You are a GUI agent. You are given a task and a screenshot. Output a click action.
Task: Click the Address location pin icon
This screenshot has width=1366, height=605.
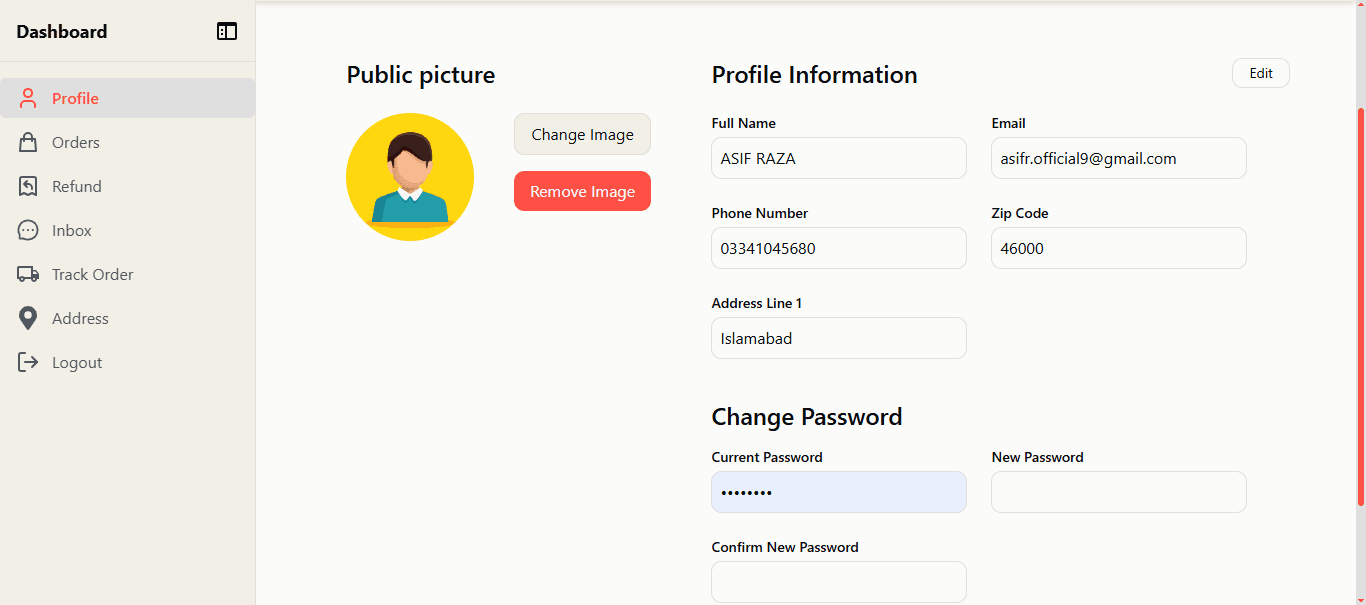(x=27, y=317)
